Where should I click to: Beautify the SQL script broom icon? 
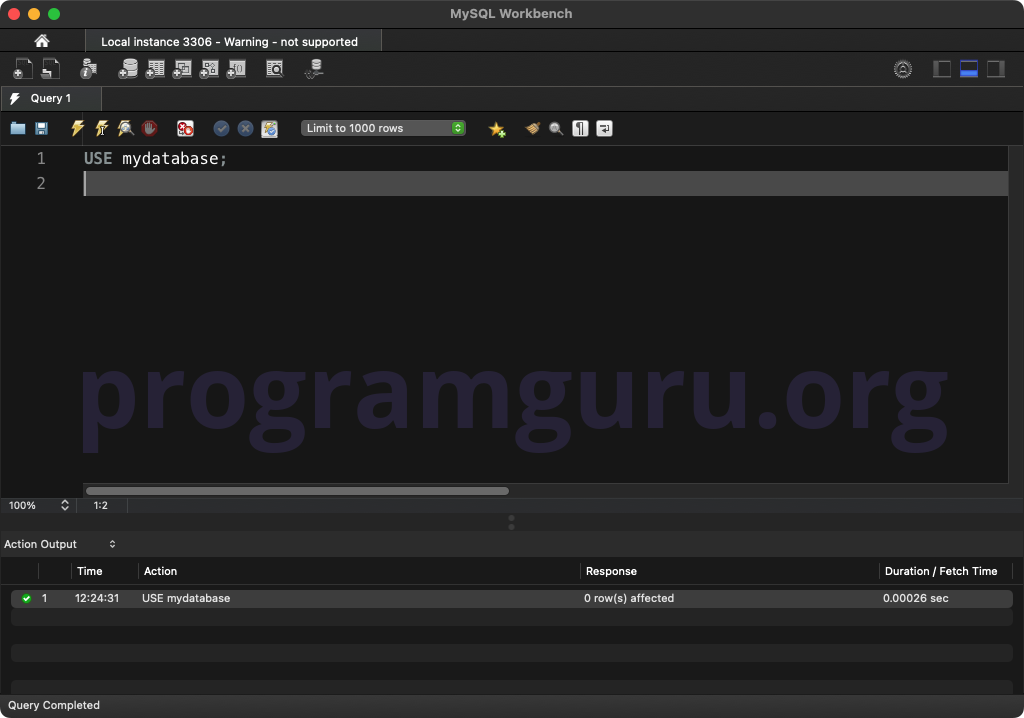[x=533, y=128]
